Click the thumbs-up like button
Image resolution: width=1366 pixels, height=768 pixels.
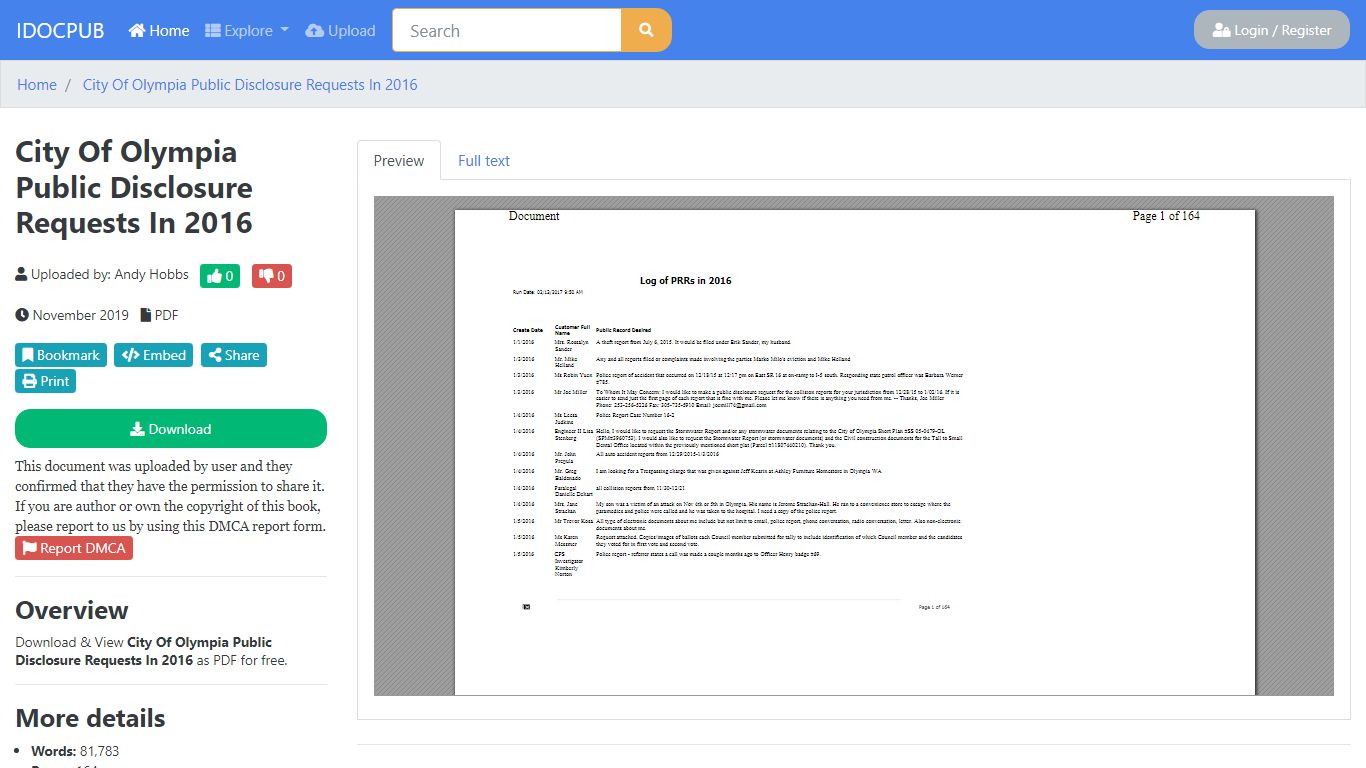point(220,276)
